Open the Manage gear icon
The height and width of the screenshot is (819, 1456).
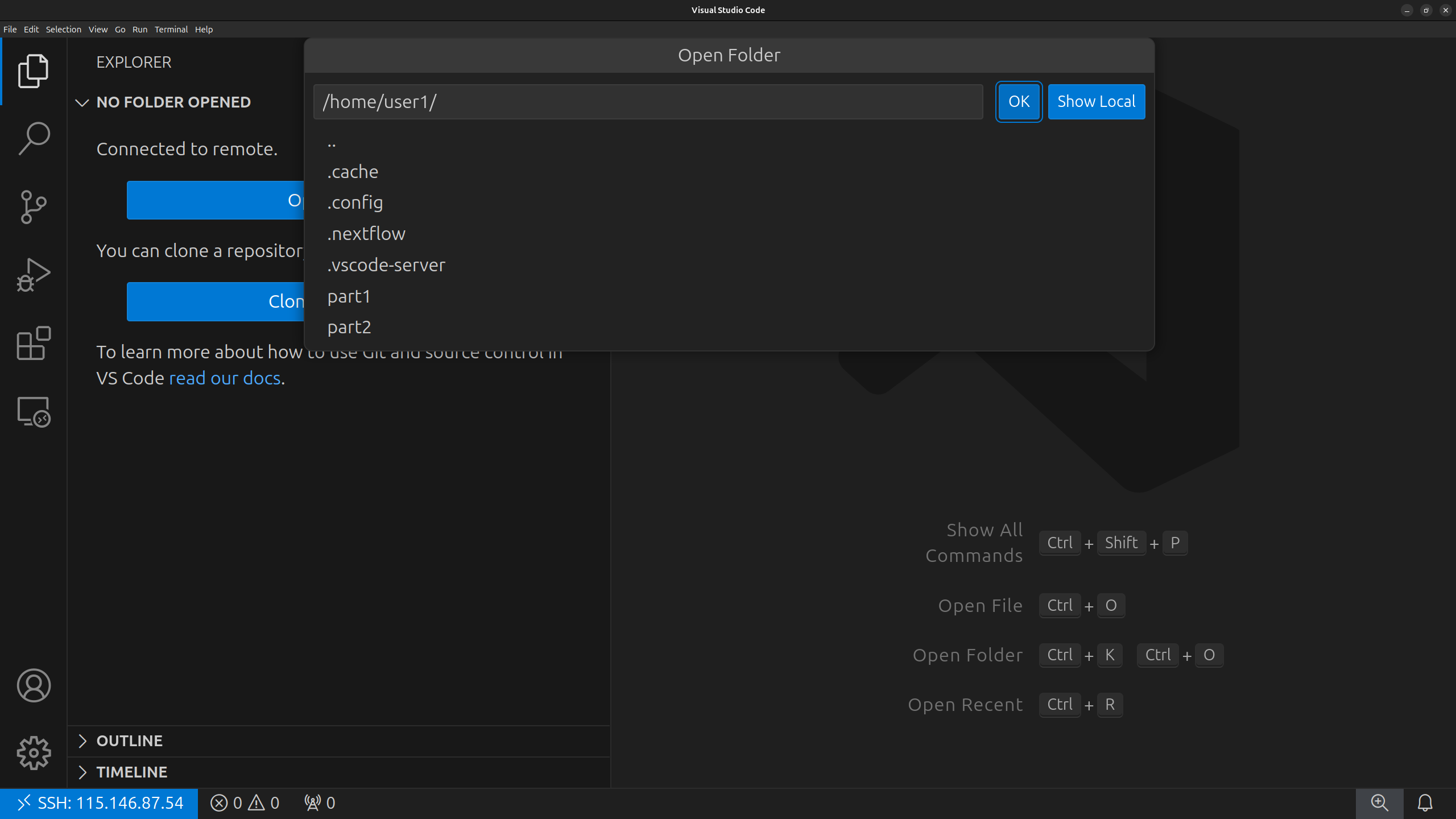click(34, 753)
